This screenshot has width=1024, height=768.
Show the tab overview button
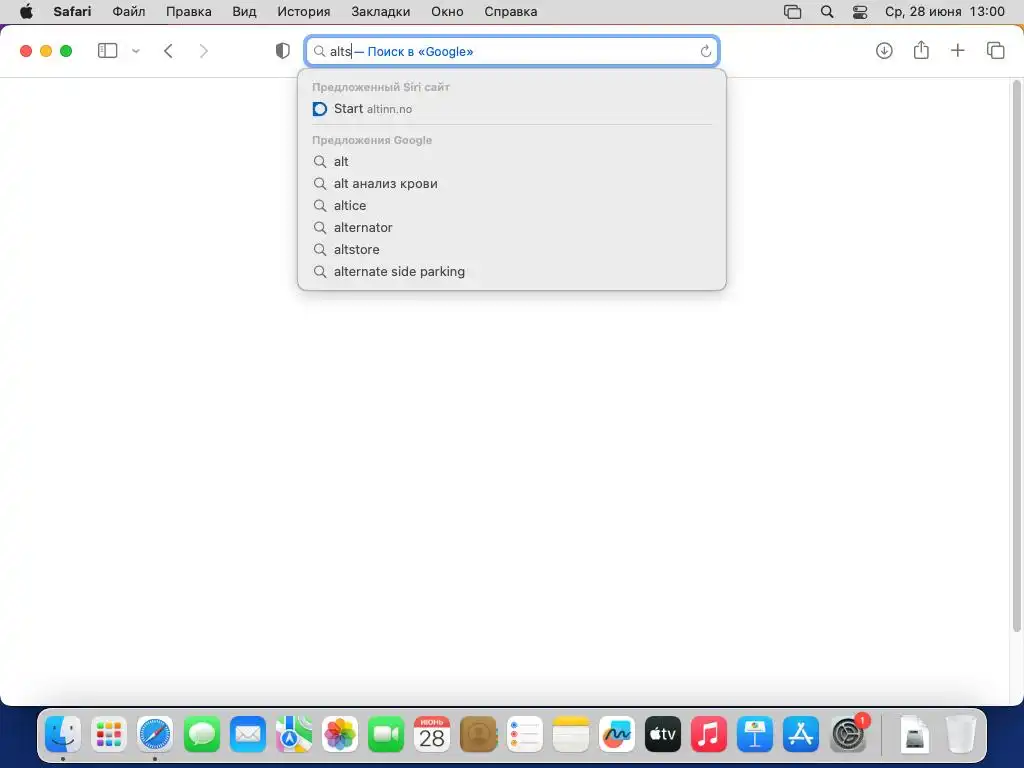tap(995, 50)
